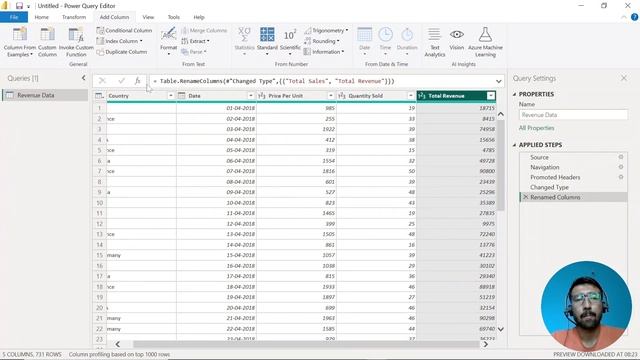The height and width of the screenshot is (360, 640).
Task: Open Navigation step settings gear
Action: coord(621,167)
